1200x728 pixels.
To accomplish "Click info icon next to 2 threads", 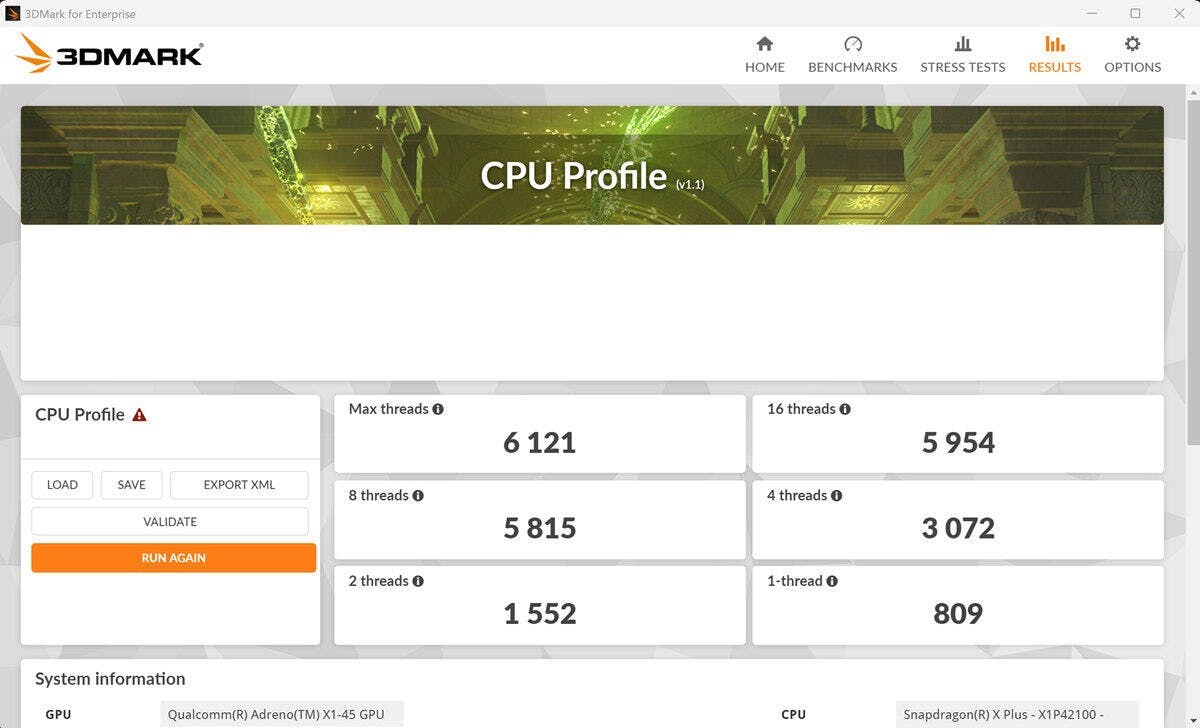I will pyautogui.click(x=418, y=581).
